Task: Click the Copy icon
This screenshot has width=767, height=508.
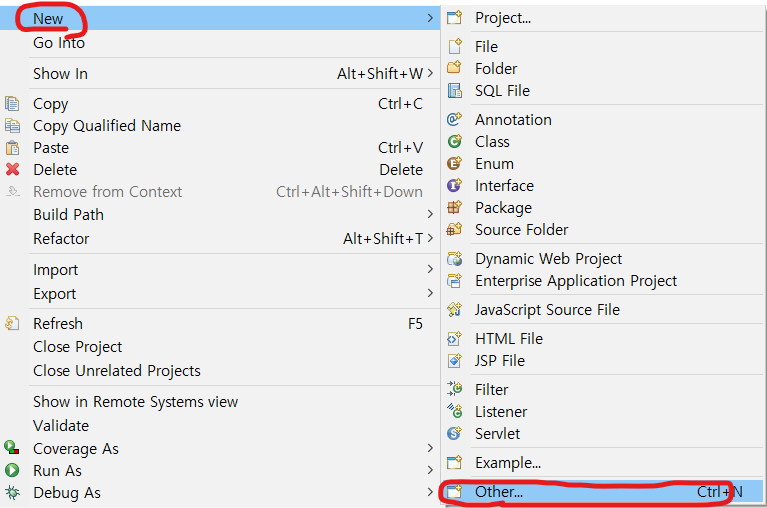Action: pyautogui.click(x=12, y=104)
